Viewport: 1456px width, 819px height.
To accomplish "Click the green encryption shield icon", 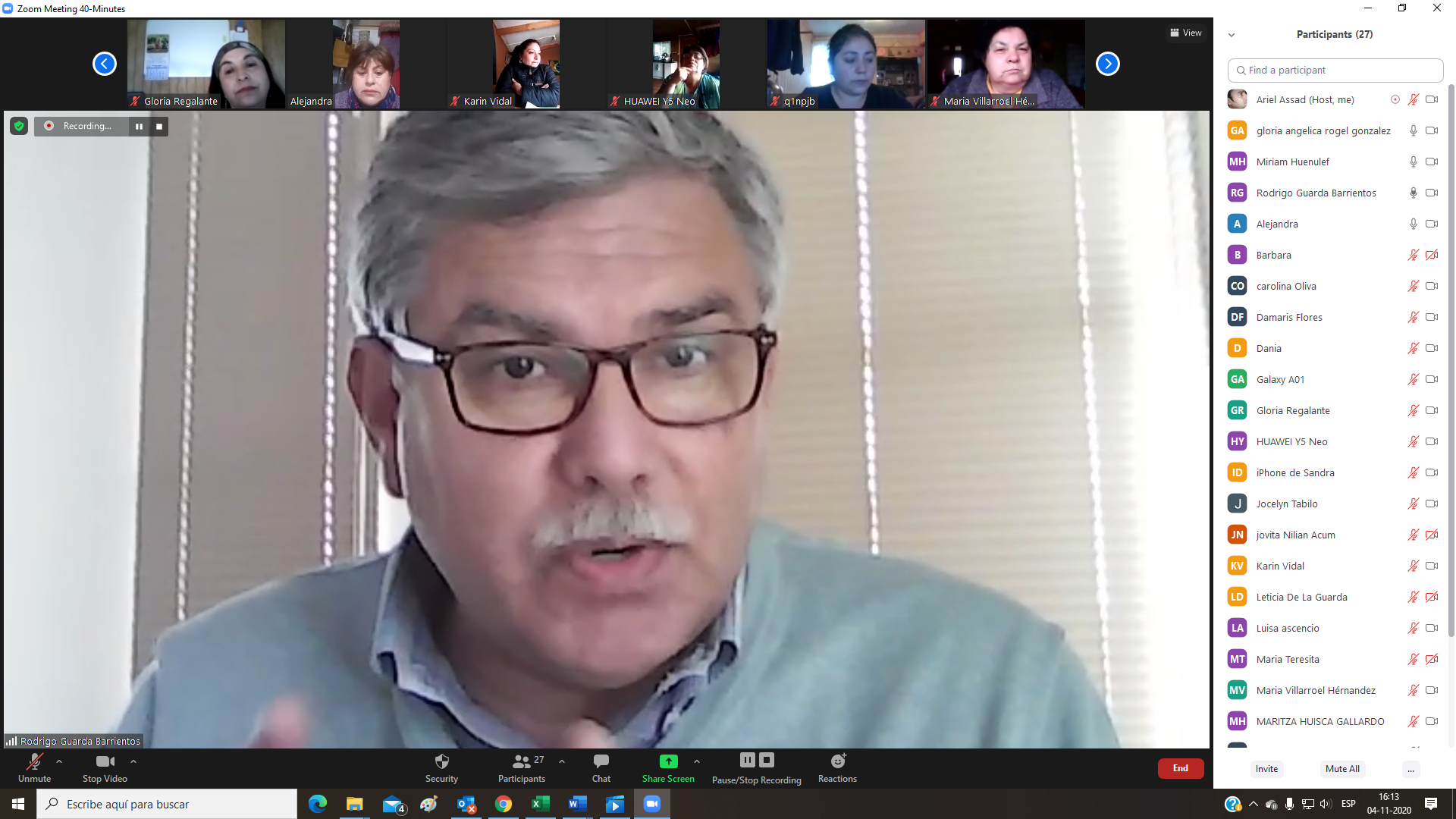I will click(19, 126).
